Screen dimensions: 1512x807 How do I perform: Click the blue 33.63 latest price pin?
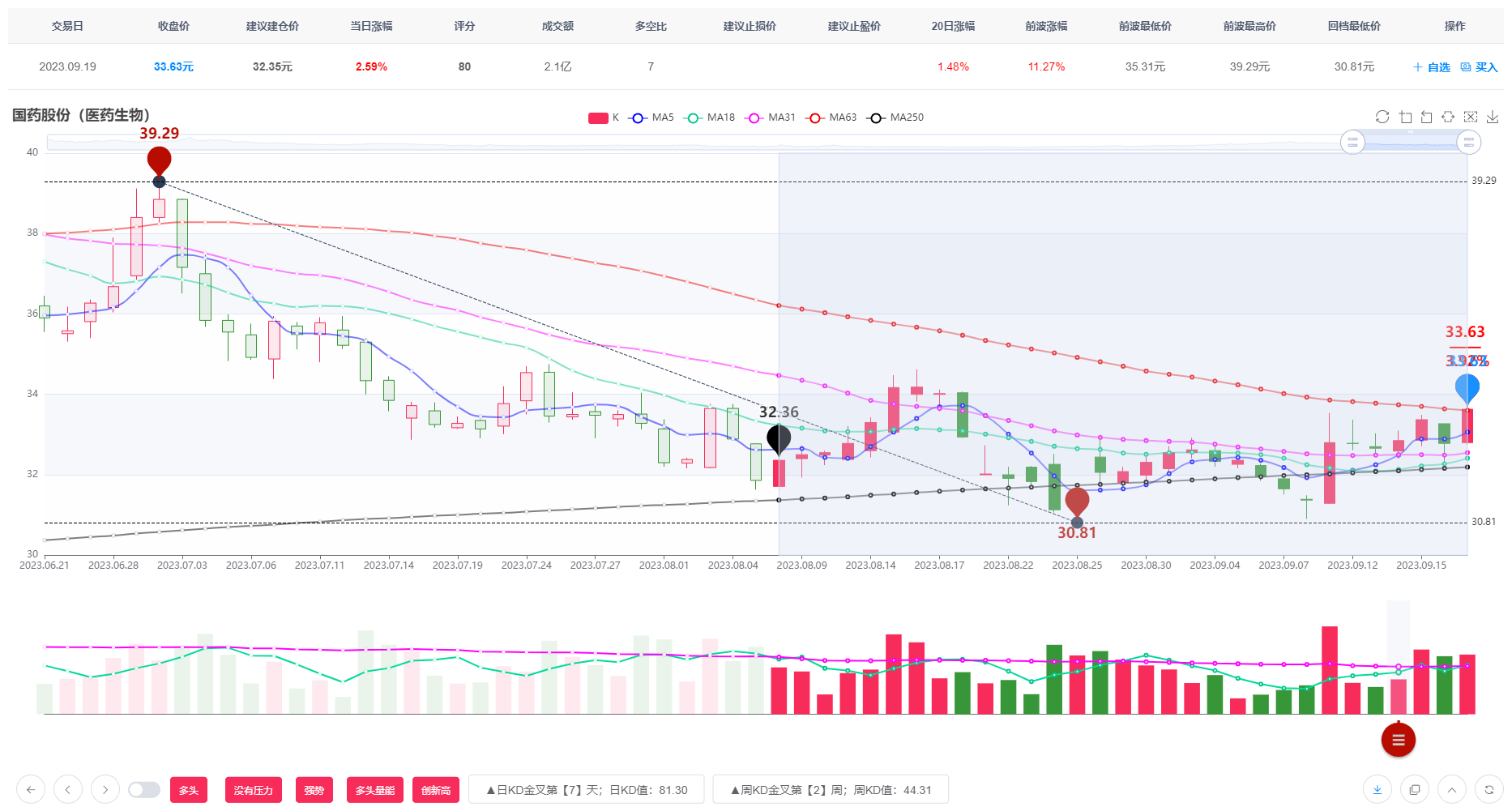click(x=1467, y=389)
